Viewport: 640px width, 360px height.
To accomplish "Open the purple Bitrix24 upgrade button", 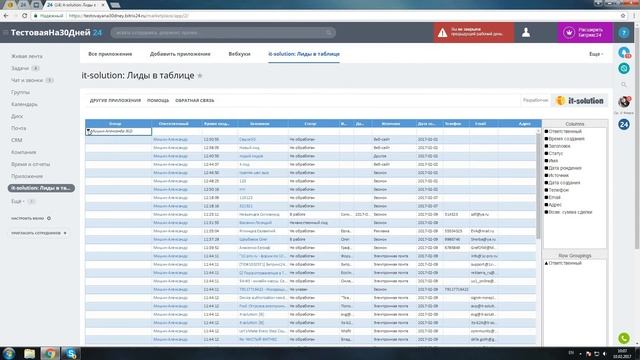I will (x=585, y=32).
